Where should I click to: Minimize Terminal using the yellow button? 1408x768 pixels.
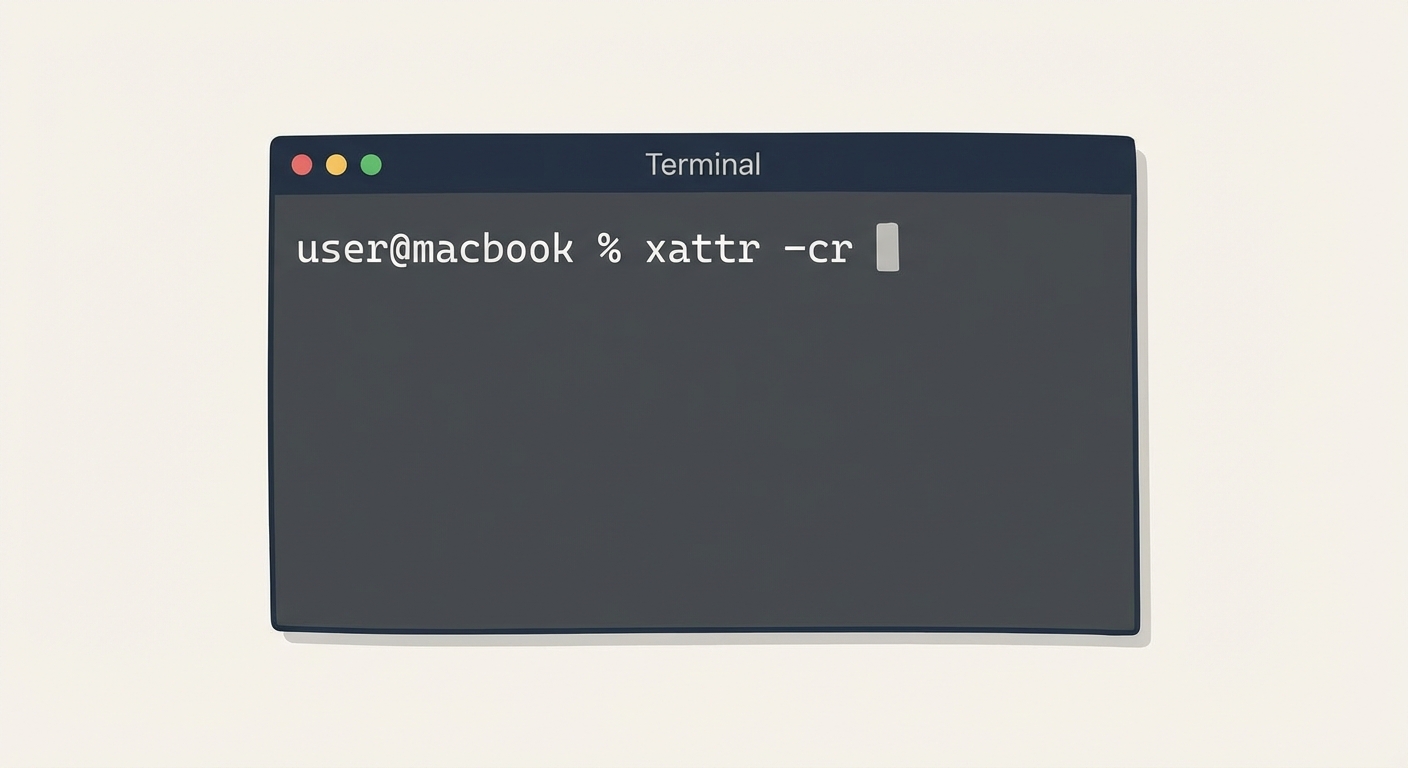337,165
